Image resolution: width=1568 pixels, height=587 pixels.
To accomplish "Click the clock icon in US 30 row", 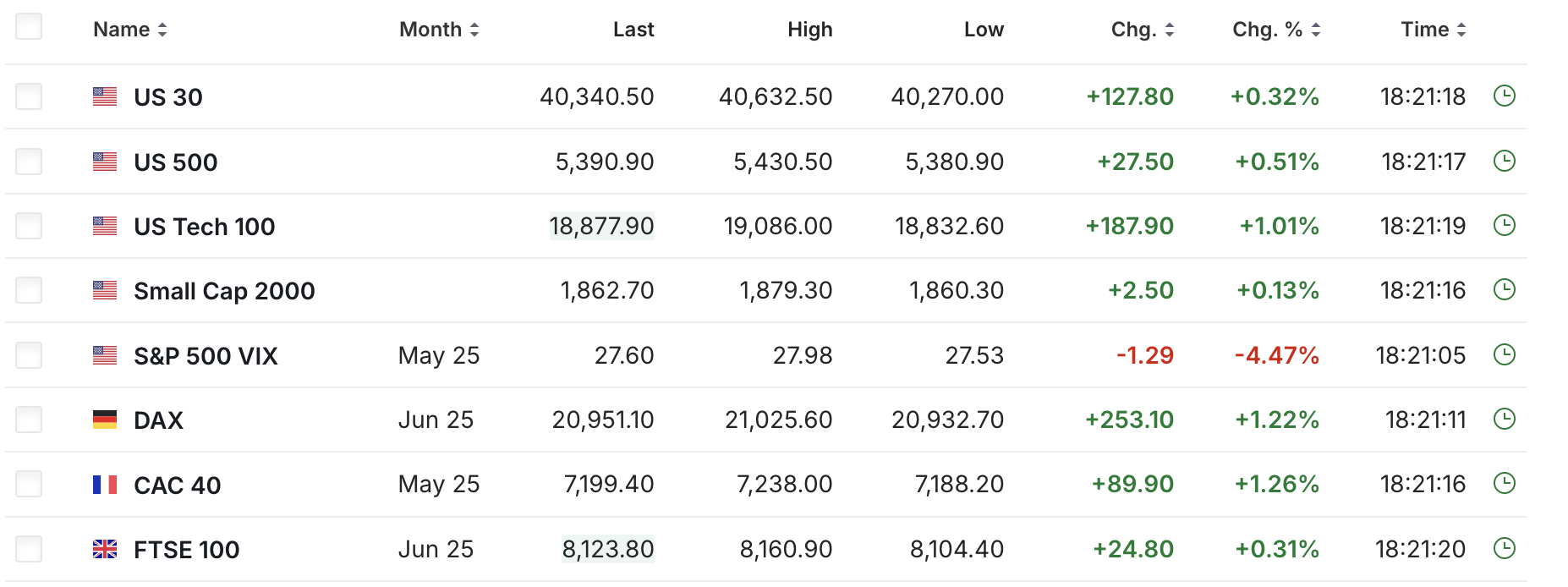I will pyautogui.click(x=1504, y=96).
